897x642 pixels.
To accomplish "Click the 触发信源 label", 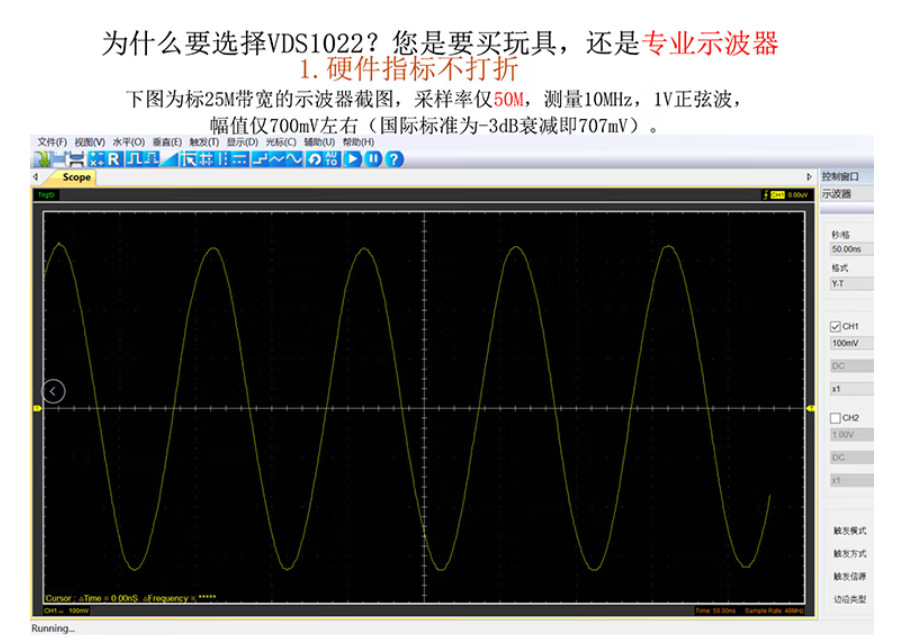I will pos(850,577).
